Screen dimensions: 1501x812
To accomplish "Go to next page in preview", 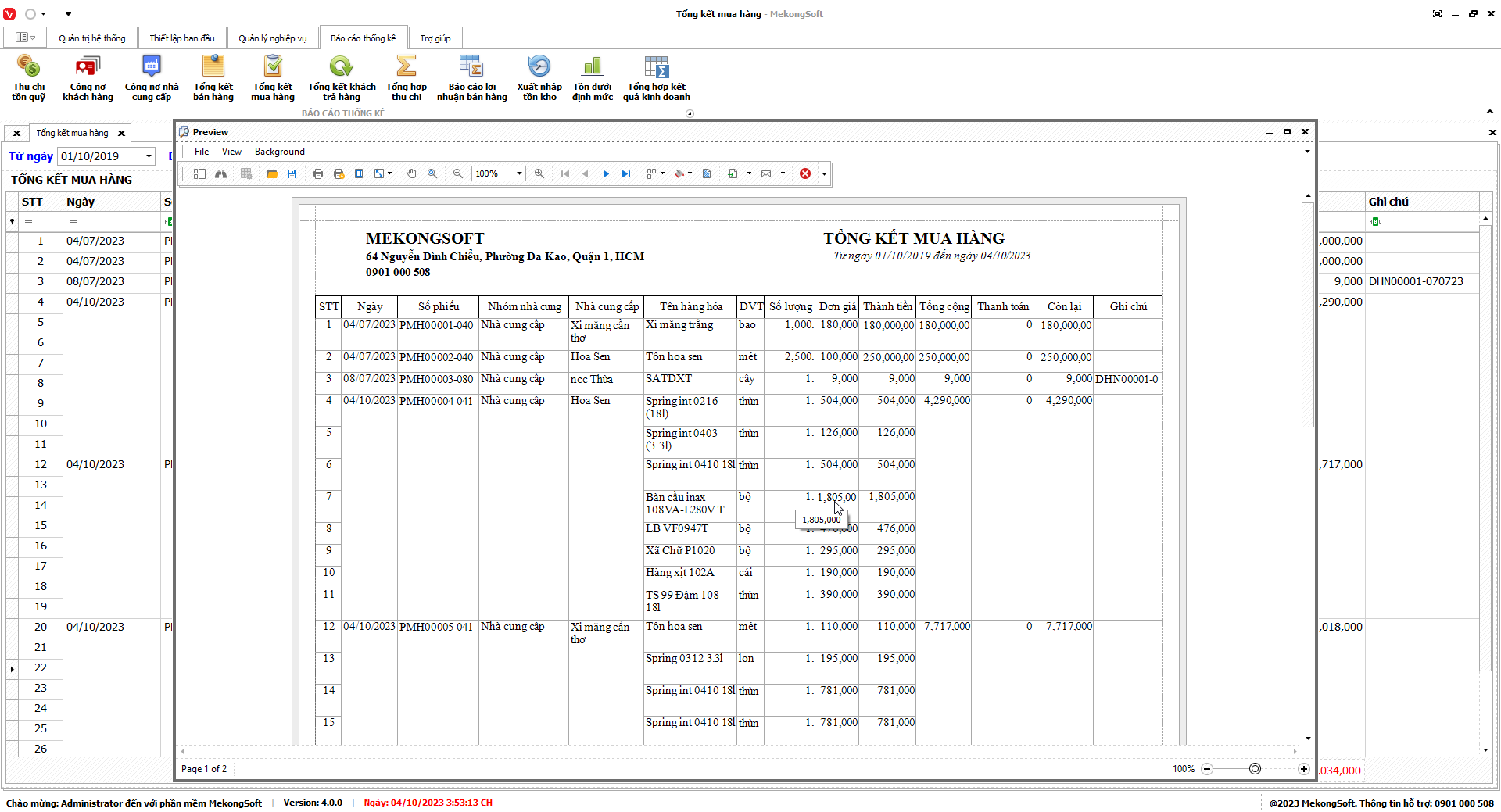I will point(606,174).
